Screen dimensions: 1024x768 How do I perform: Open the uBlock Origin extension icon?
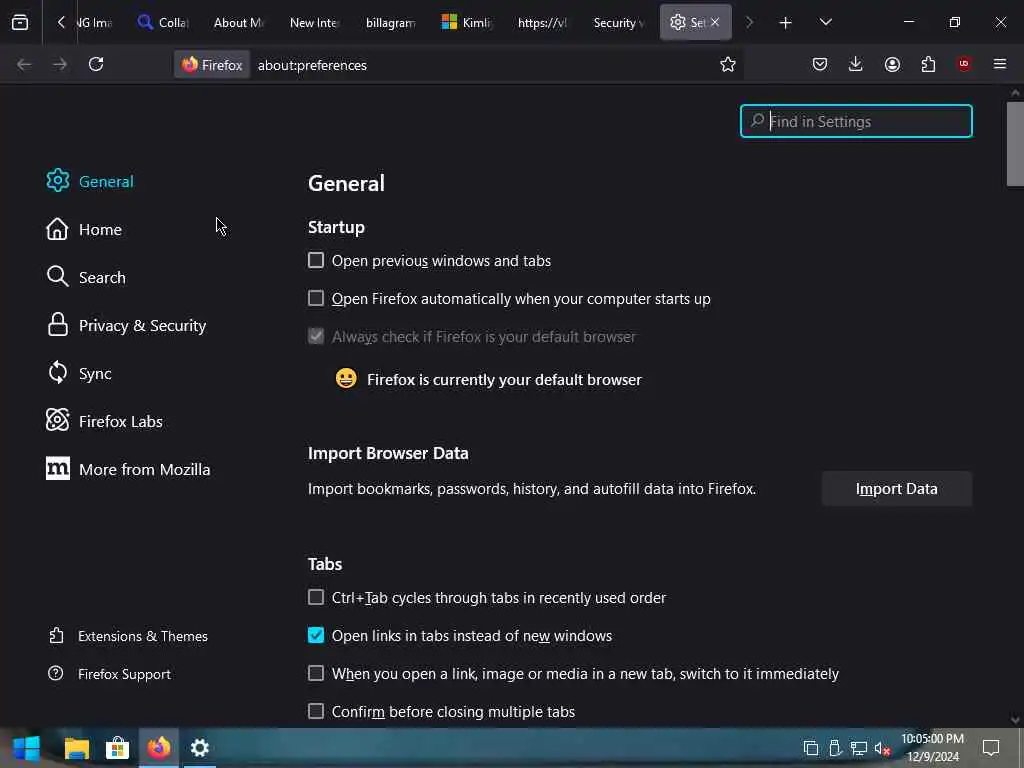(964, 64)
